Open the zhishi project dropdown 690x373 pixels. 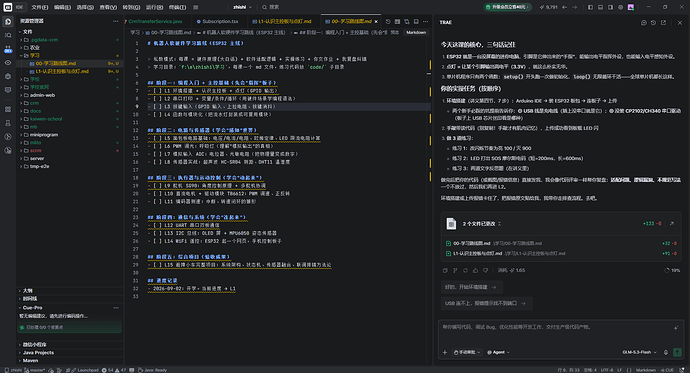(242, 7)
